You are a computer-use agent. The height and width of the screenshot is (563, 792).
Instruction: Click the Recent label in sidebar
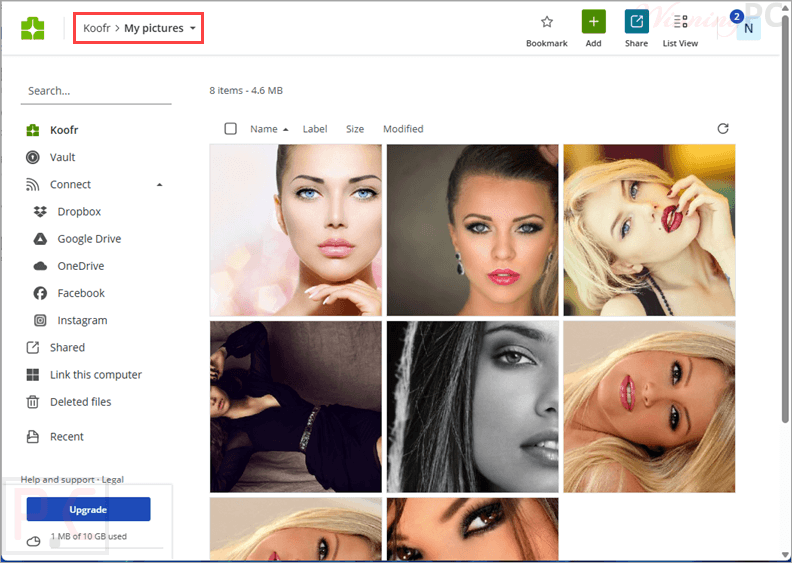point(67,437)
